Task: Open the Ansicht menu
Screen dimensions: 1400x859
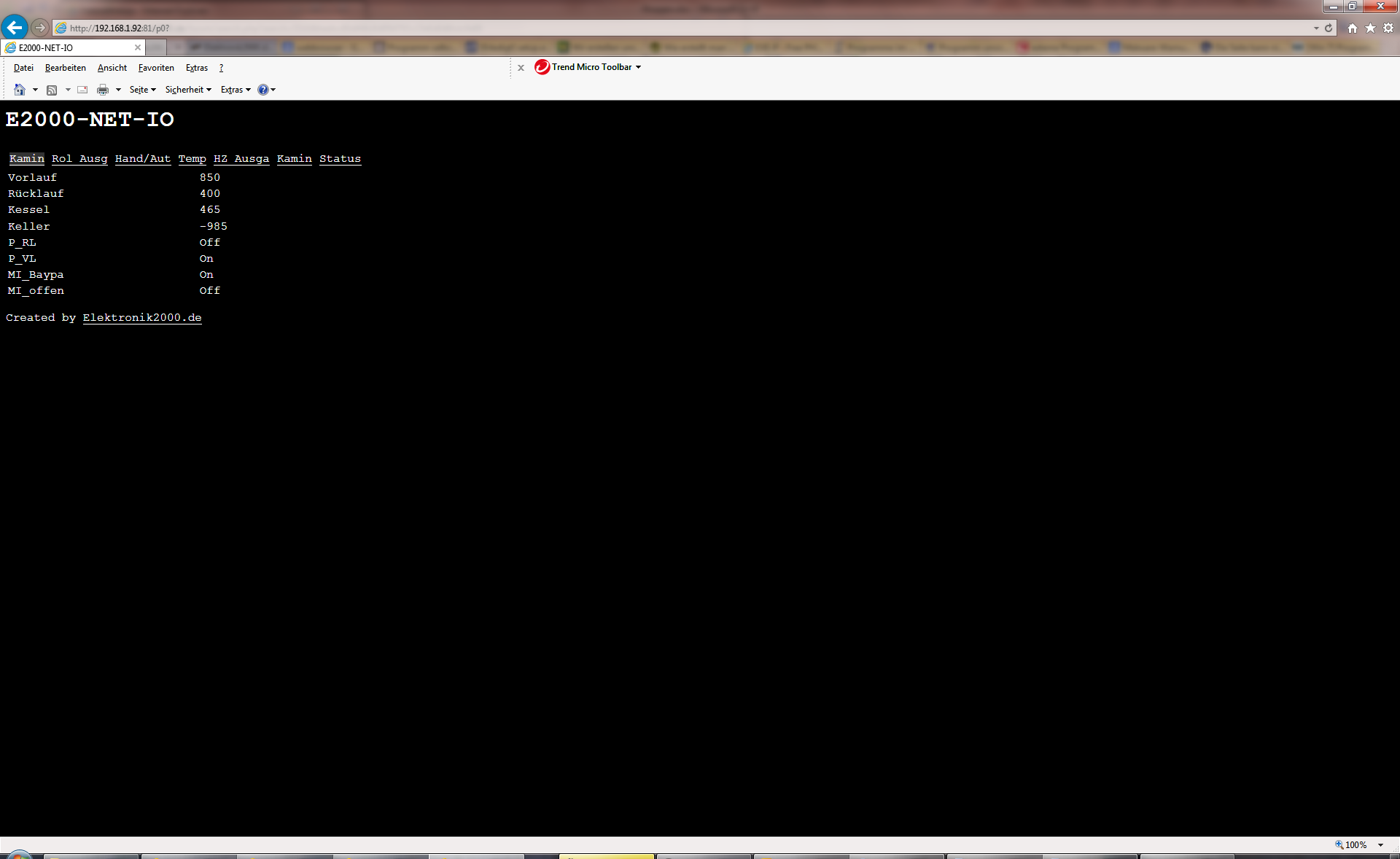Action: 112,68
